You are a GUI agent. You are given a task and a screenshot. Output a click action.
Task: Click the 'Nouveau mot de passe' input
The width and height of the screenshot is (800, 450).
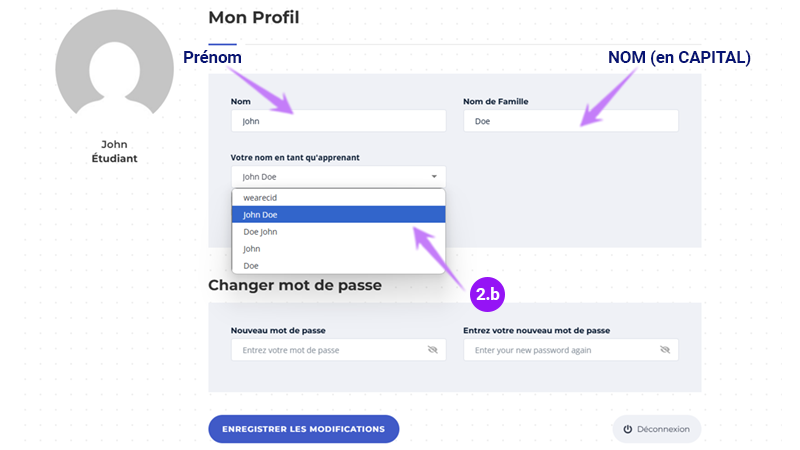click(338, 349)
